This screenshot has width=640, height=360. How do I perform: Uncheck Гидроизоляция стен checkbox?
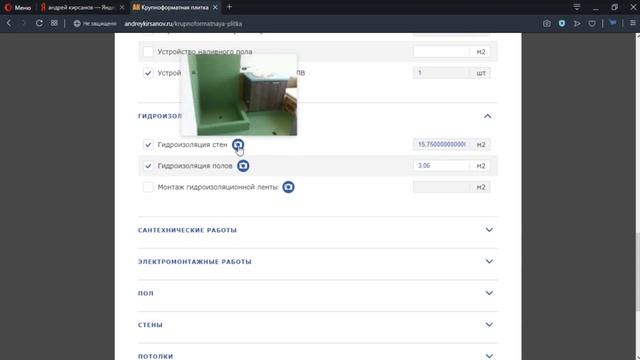(x=148, y=144)
